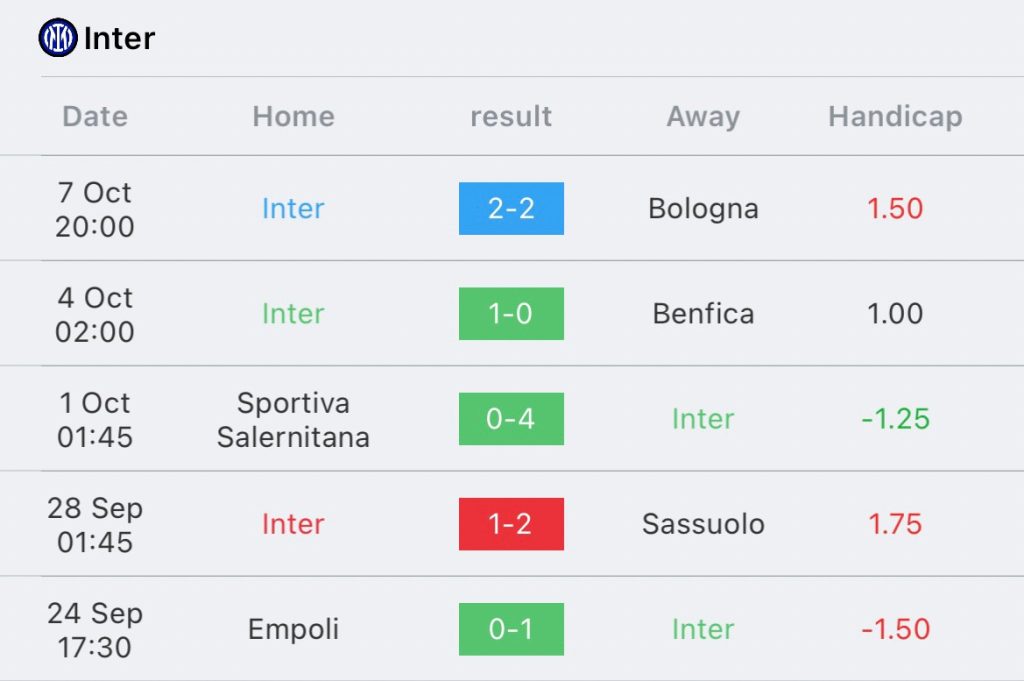
Task: Open the 0-1 result at Empoli
Action: coord(511,629)
